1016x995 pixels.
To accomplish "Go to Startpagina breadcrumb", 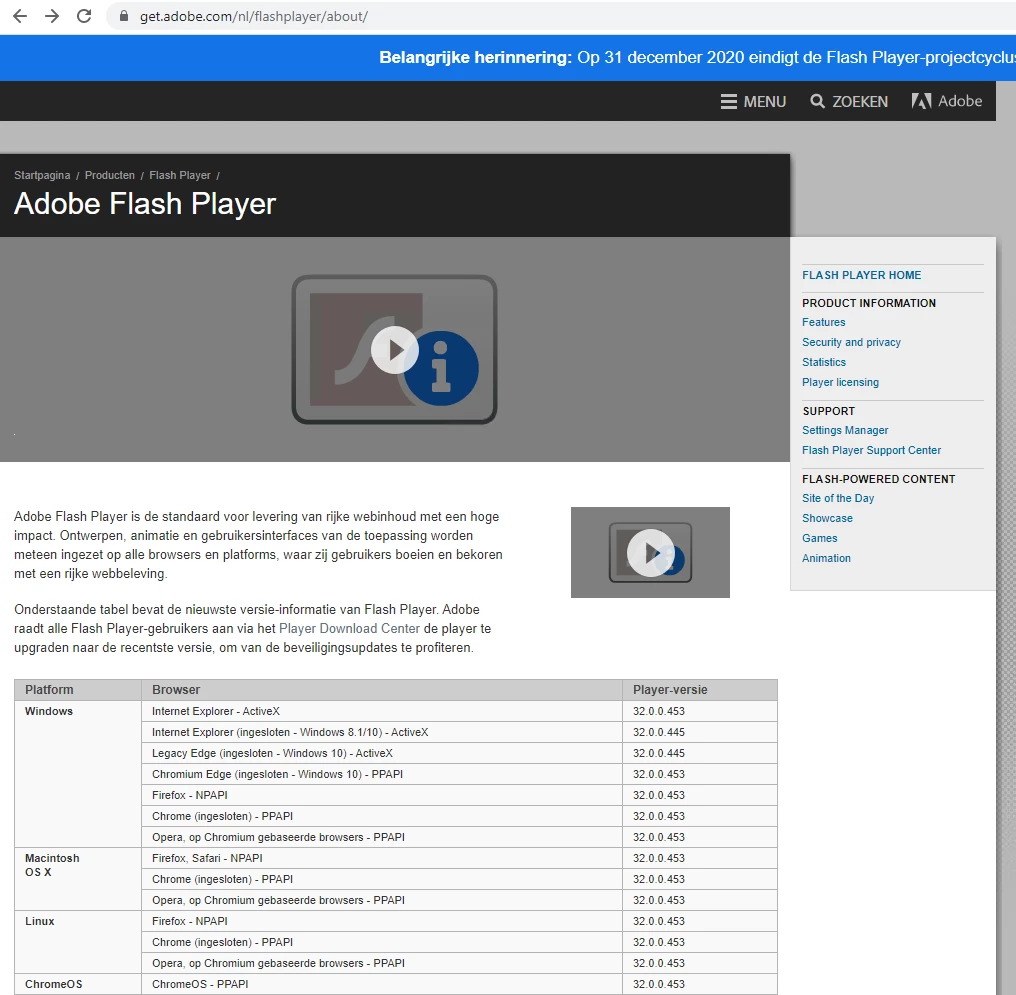I will click(x=42, y=176).
